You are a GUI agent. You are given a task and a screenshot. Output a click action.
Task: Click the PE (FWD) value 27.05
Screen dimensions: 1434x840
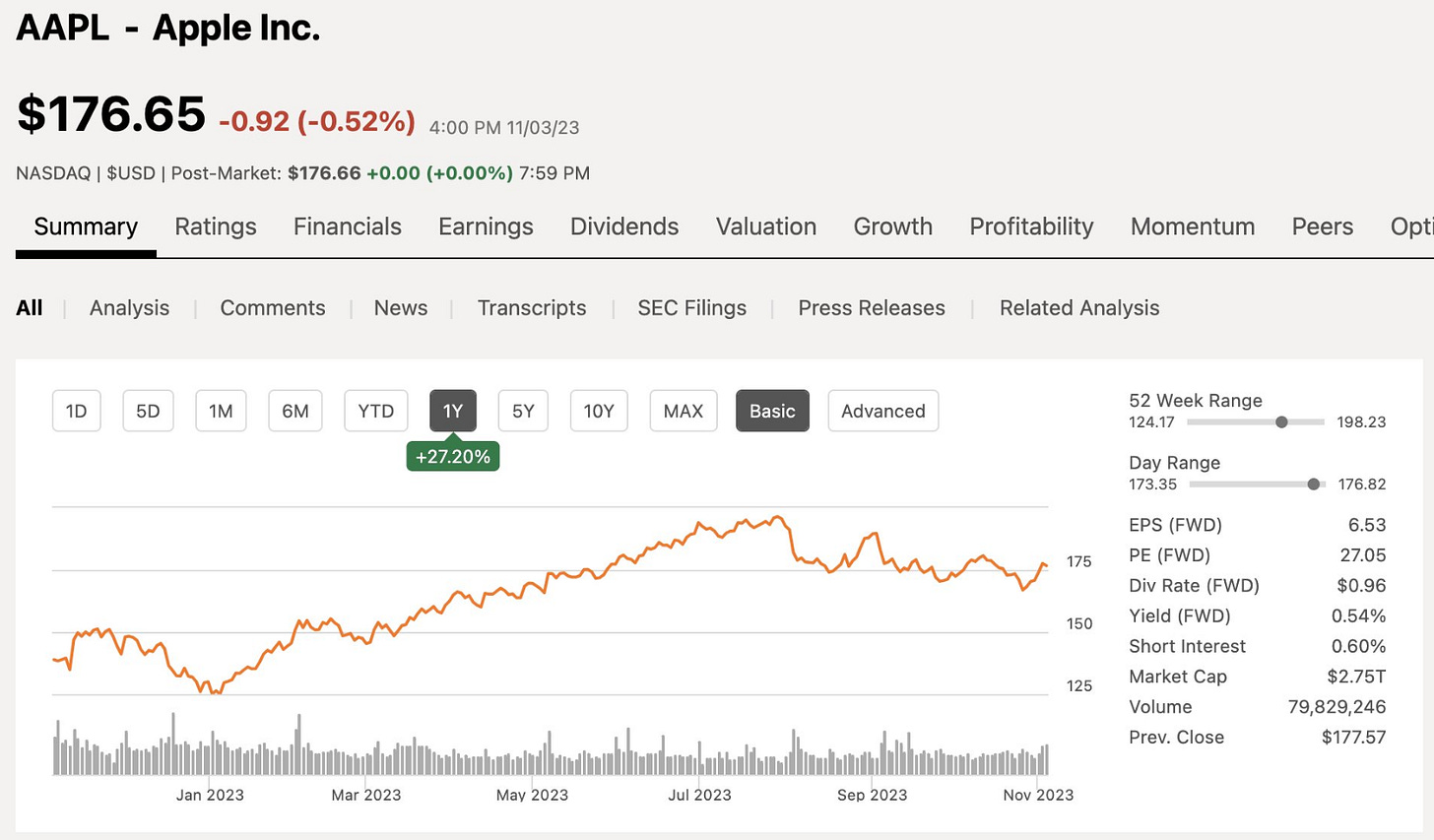point(1363,555)
